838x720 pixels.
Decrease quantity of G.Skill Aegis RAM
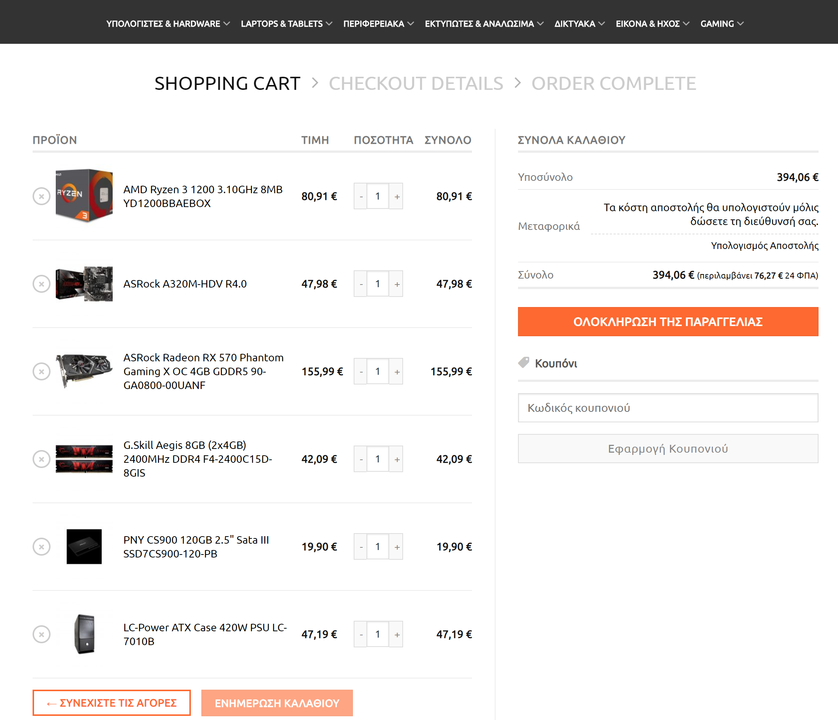click(x=361, y=459)
